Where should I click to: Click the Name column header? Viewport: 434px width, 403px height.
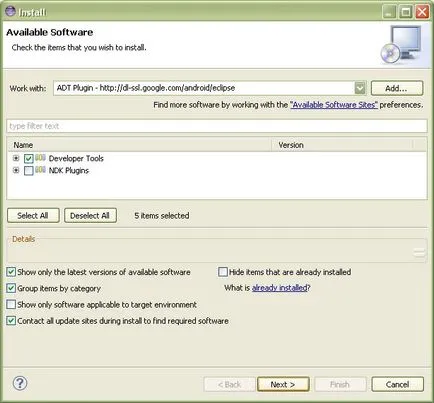click(139, 145)
